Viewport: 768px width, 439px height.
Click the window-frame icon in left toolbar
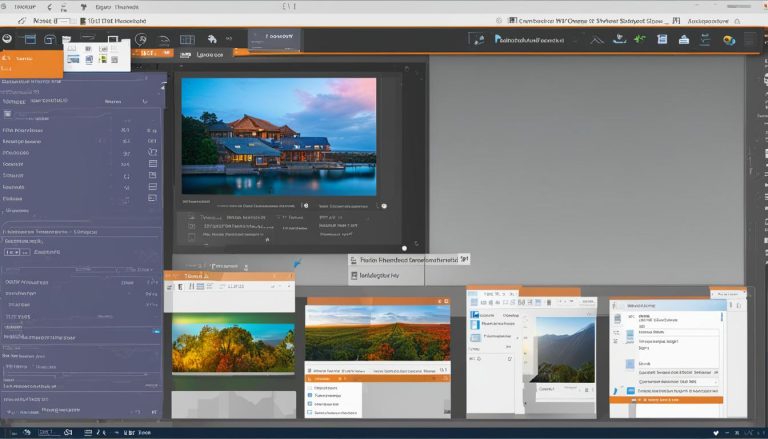point(29,40)
